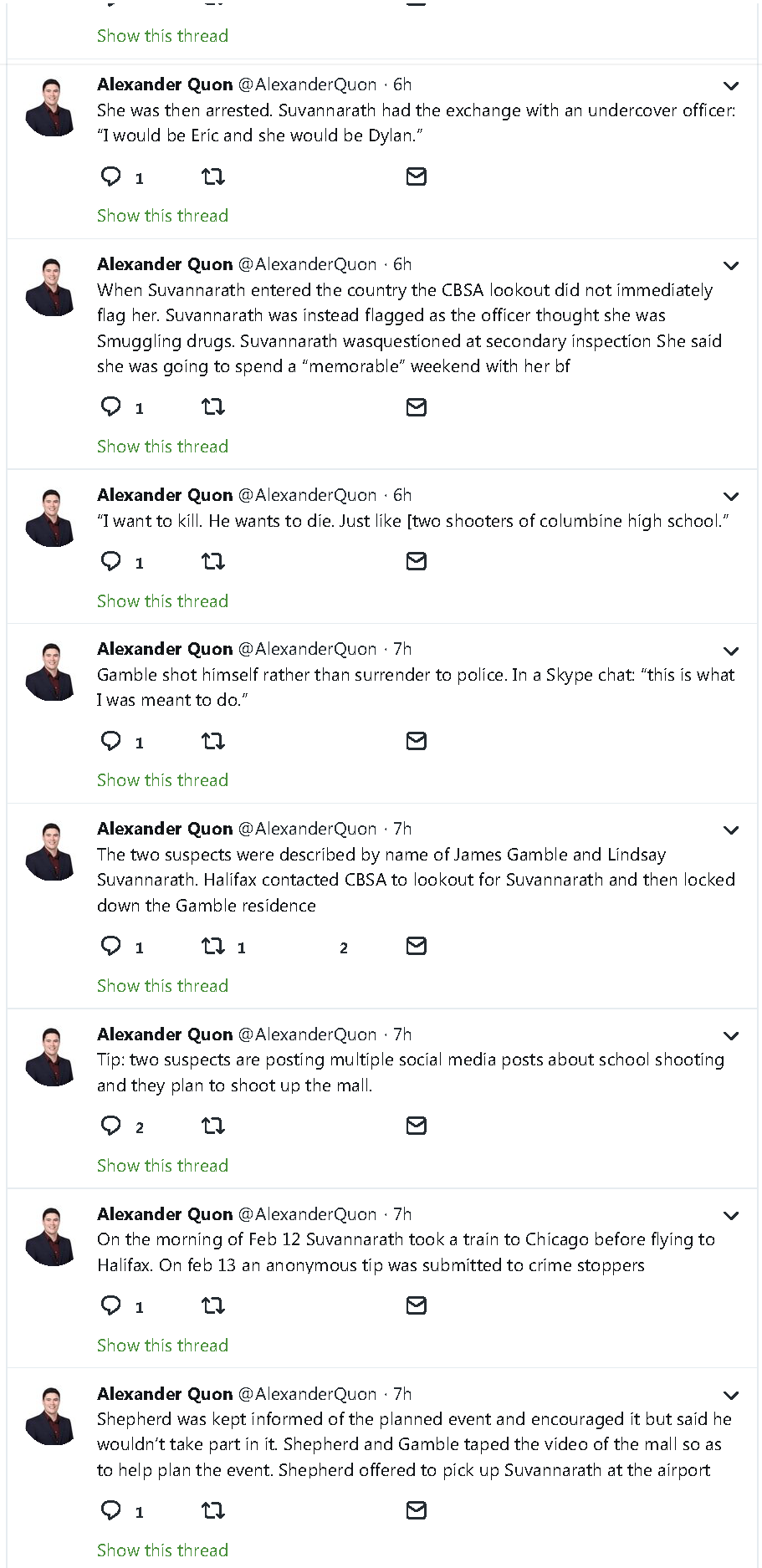Retweet the CBSA lookout tweet
Image resolution: width=762 pixels, height=1568 pixels.
point(213,407)
